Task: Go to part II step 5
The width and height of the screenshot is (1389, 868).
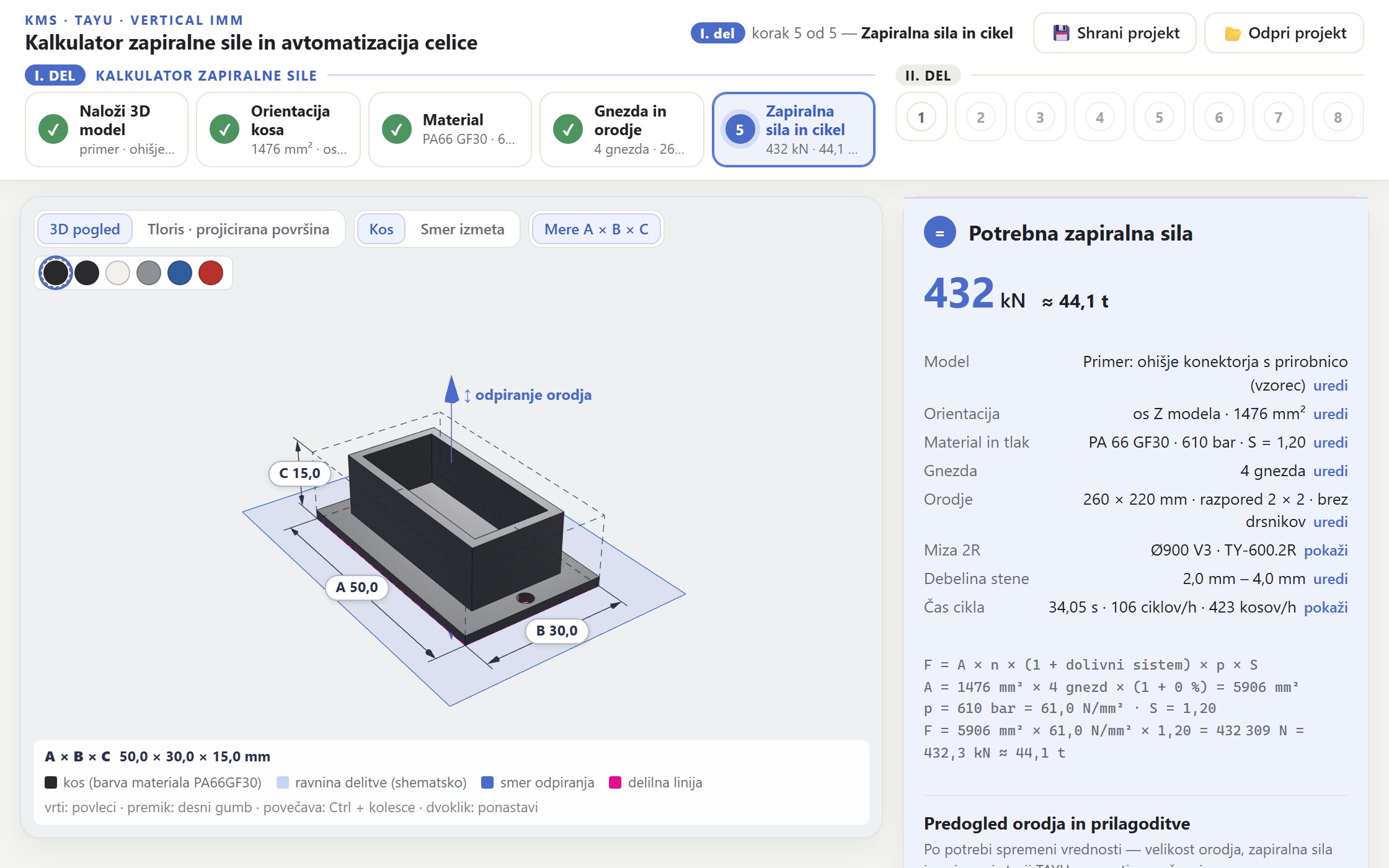Action: (1160, 117)
